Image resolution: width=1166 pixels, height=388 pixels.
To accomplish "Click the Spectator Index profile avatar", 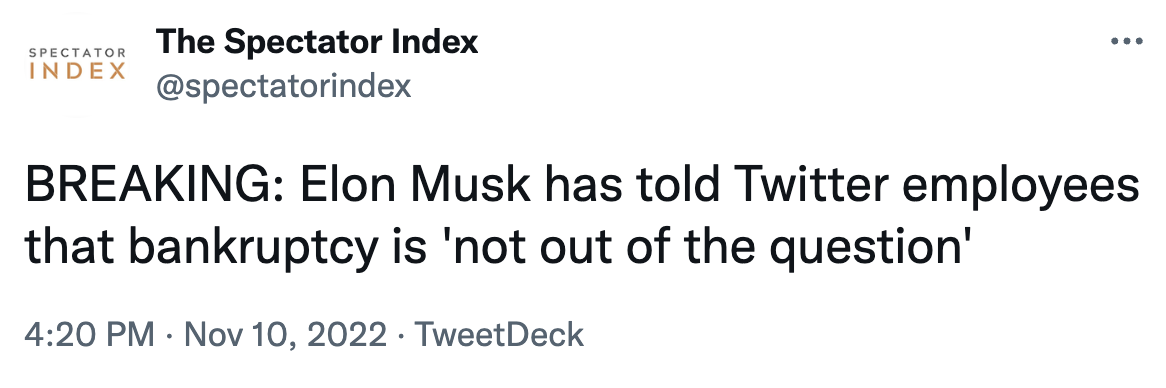I will [x=77, y=65].
